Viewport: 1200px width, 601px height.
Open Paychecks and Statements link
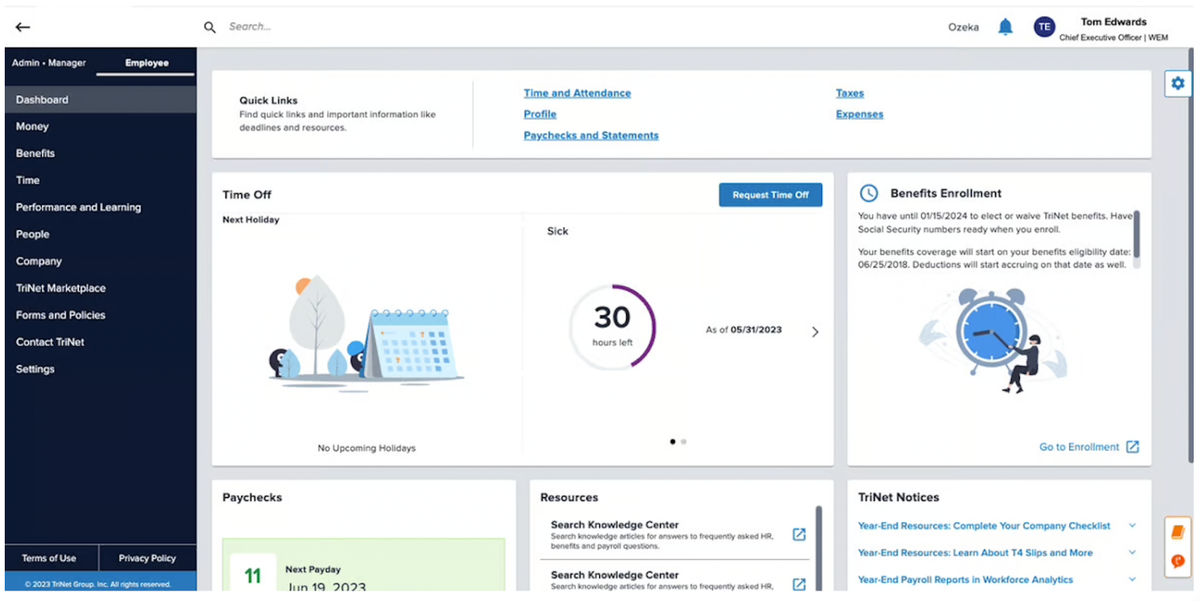click(591, 135)
